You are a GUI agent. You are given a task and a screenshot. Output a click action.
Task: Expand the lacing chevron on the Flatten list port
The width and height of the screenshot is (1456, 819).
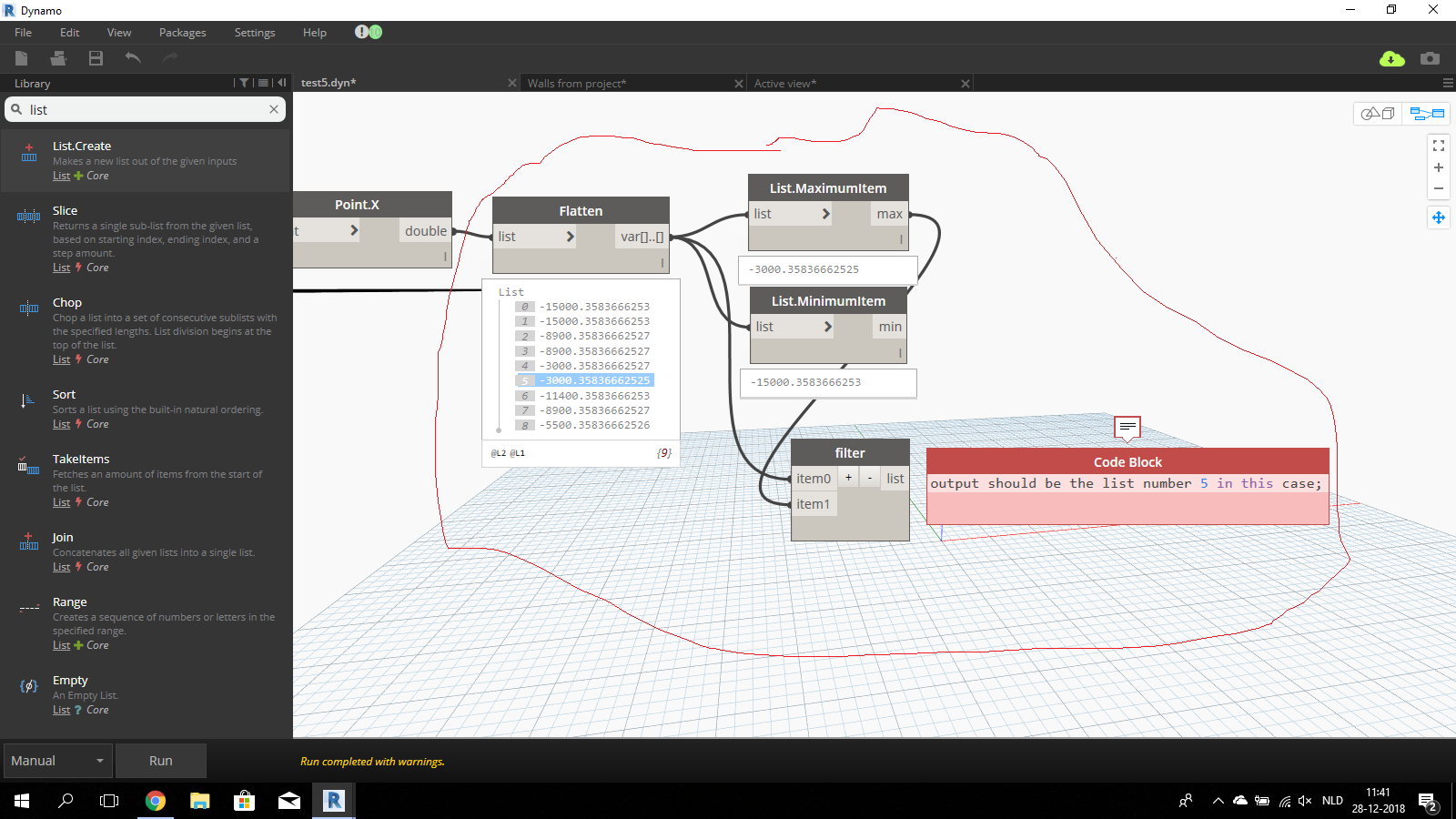[571, 237]
